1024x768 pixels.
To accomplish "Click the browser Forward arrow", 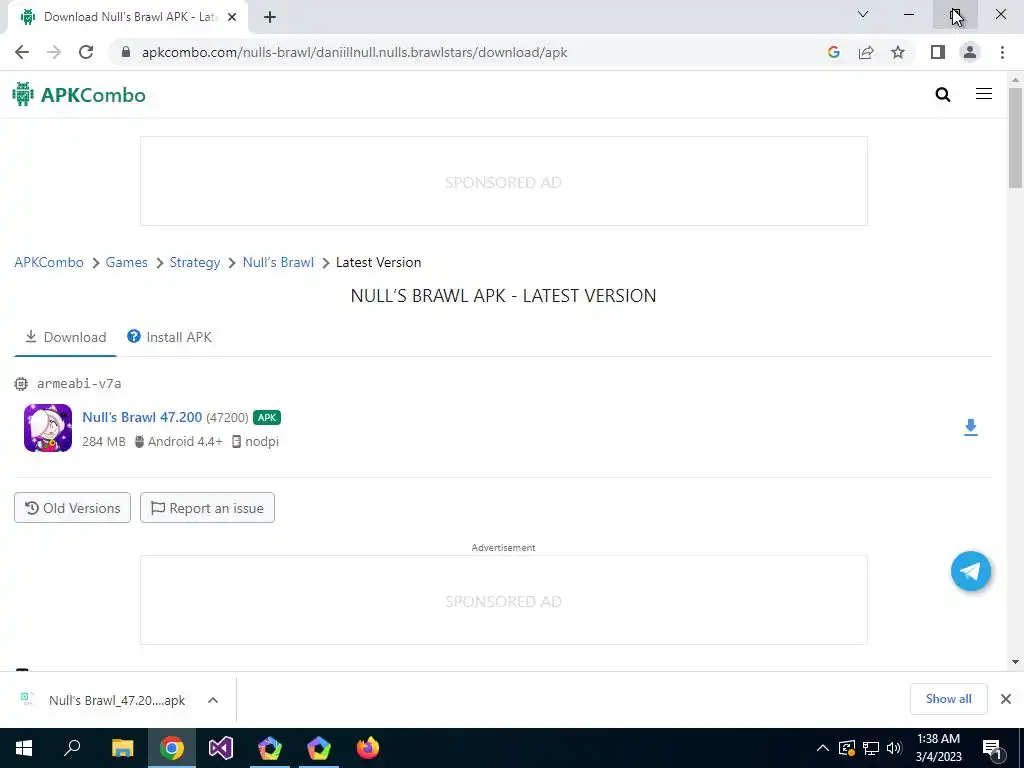I will 54,52.
